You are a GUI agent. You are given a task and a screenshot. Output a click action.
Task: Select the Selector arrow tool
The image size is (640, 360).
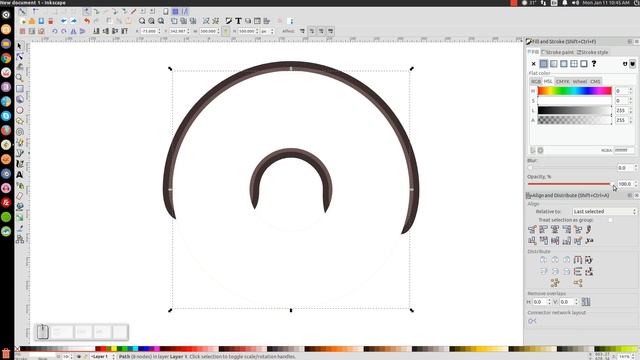tap(19, 46)
